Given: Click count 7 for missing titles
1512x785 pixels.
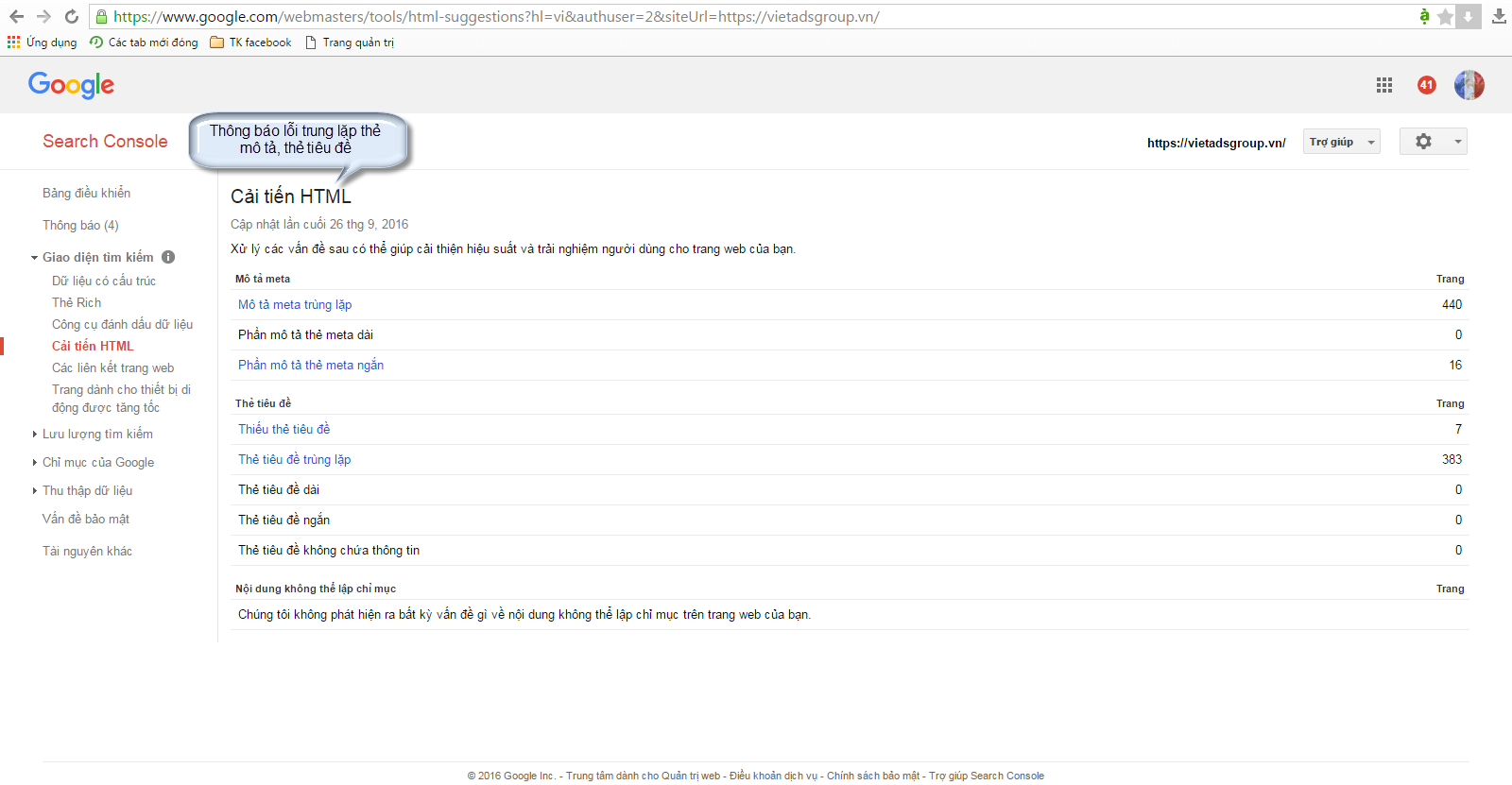Looking at the screenshot, I should [x=1458, y=429].
